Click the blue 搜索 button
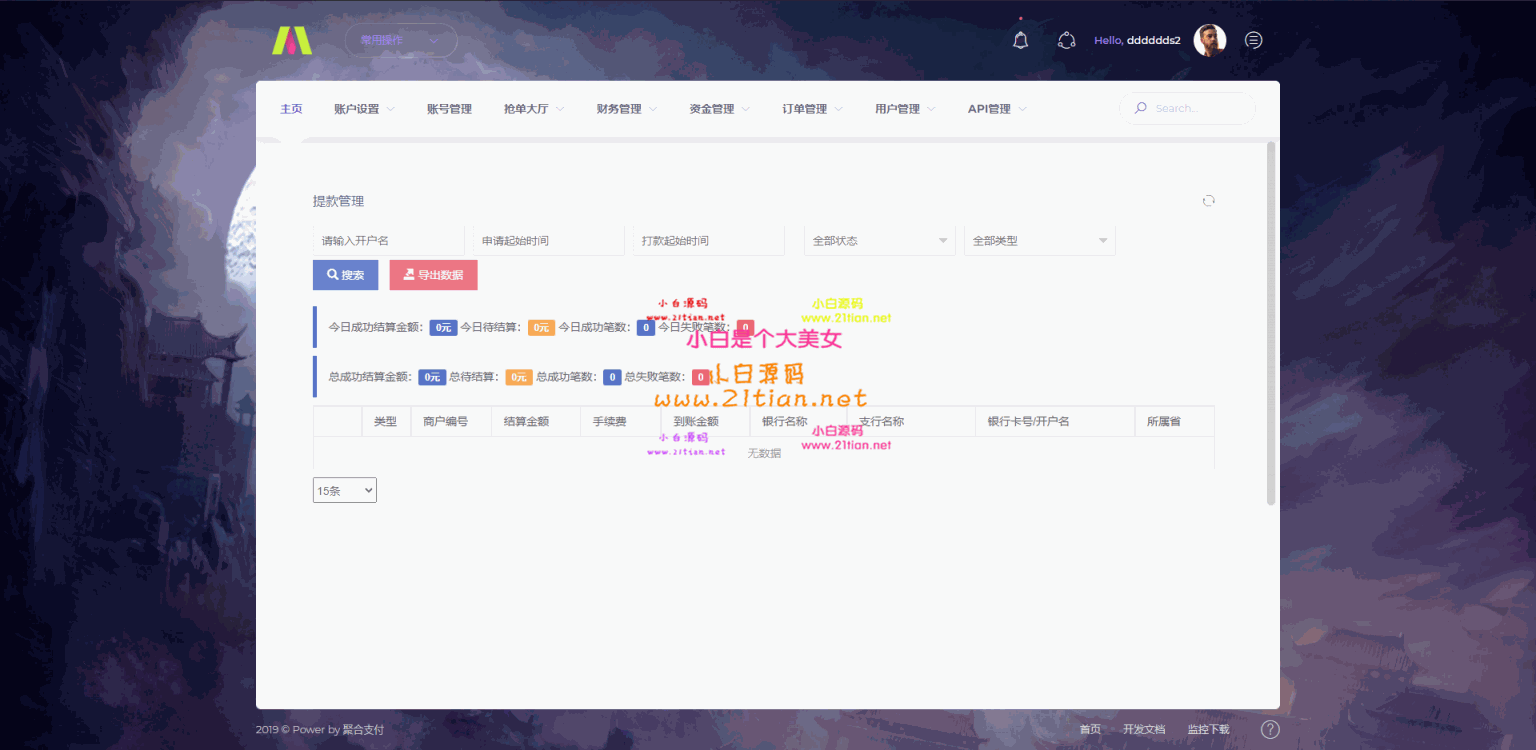Viewport: 1536px width, 750px height. 346,275
